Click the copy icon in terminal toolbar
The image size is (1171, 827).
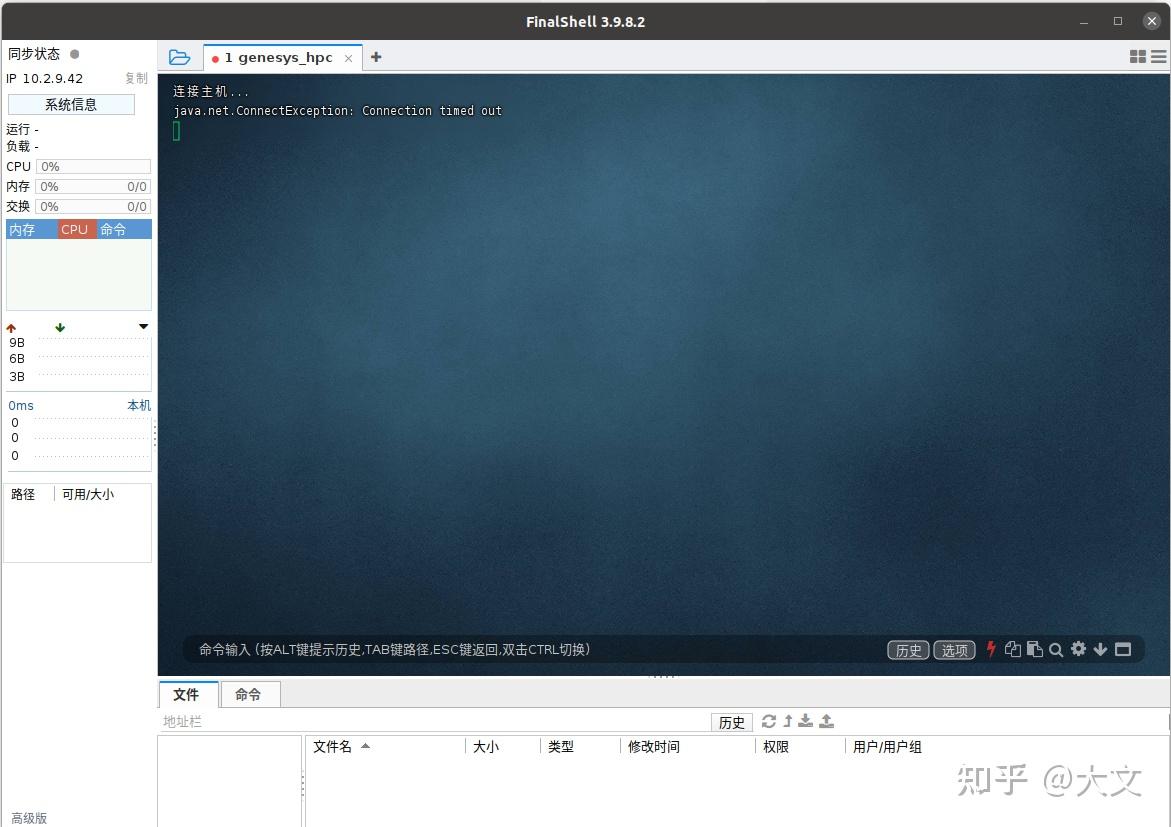(1013, 649)
